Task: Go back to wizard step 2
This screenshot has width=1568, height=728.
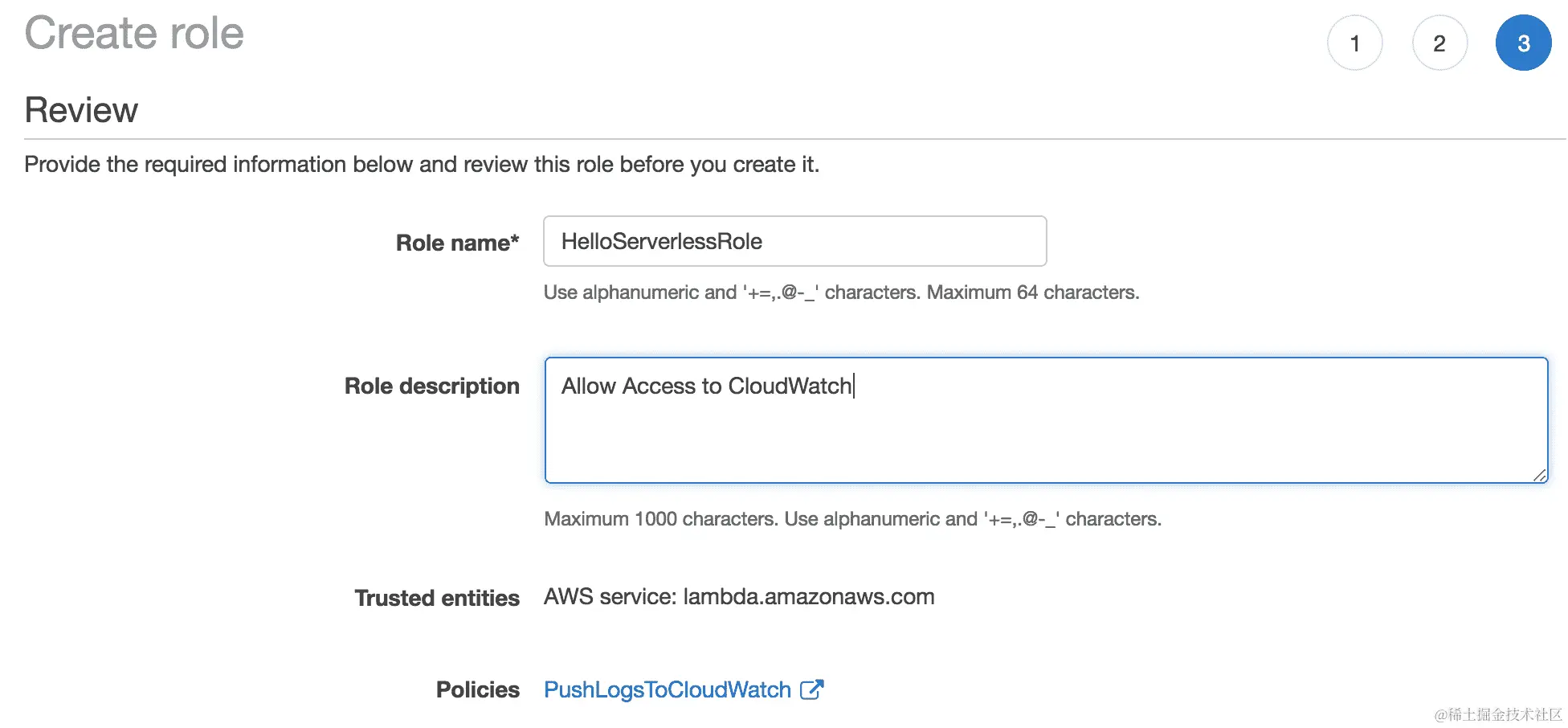Action: (x=1439, y=43)
